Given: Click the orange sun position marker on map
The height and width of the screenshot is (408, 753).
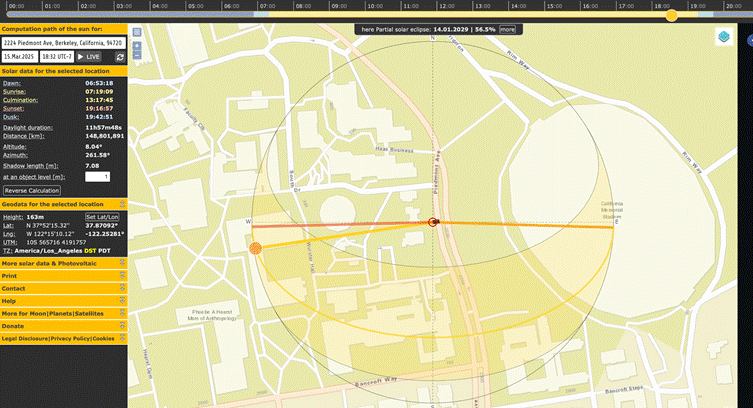Looking at the screenshot, I should 255,248.
